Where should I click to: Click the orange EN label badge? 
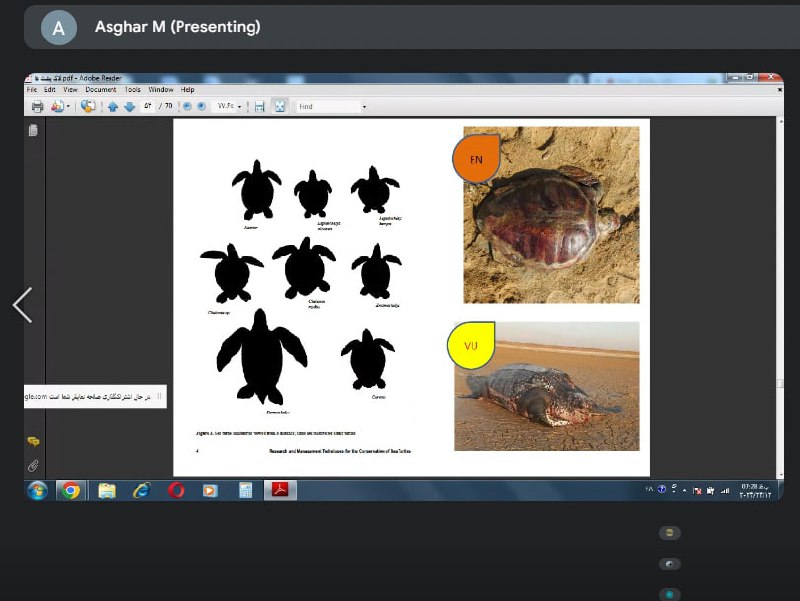(x=477, y=159)
